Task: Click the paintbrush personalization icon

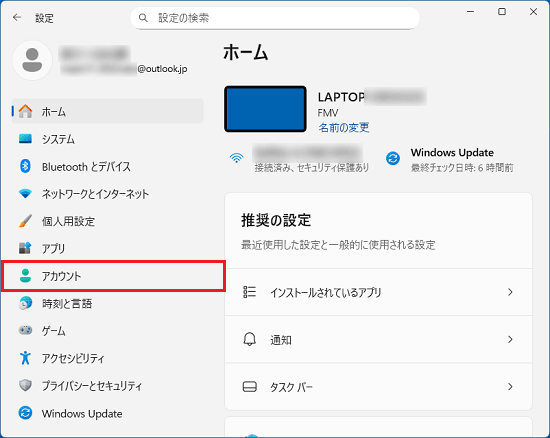Action: (25, 221)
